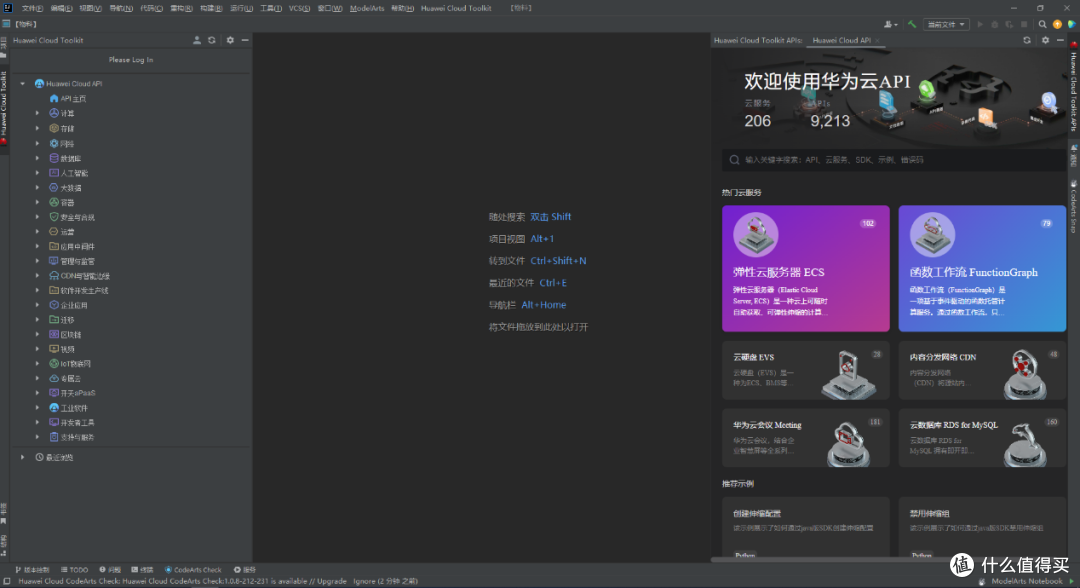Click the Please Log In link
The image size is (1080, 588).
pos(131,60)
